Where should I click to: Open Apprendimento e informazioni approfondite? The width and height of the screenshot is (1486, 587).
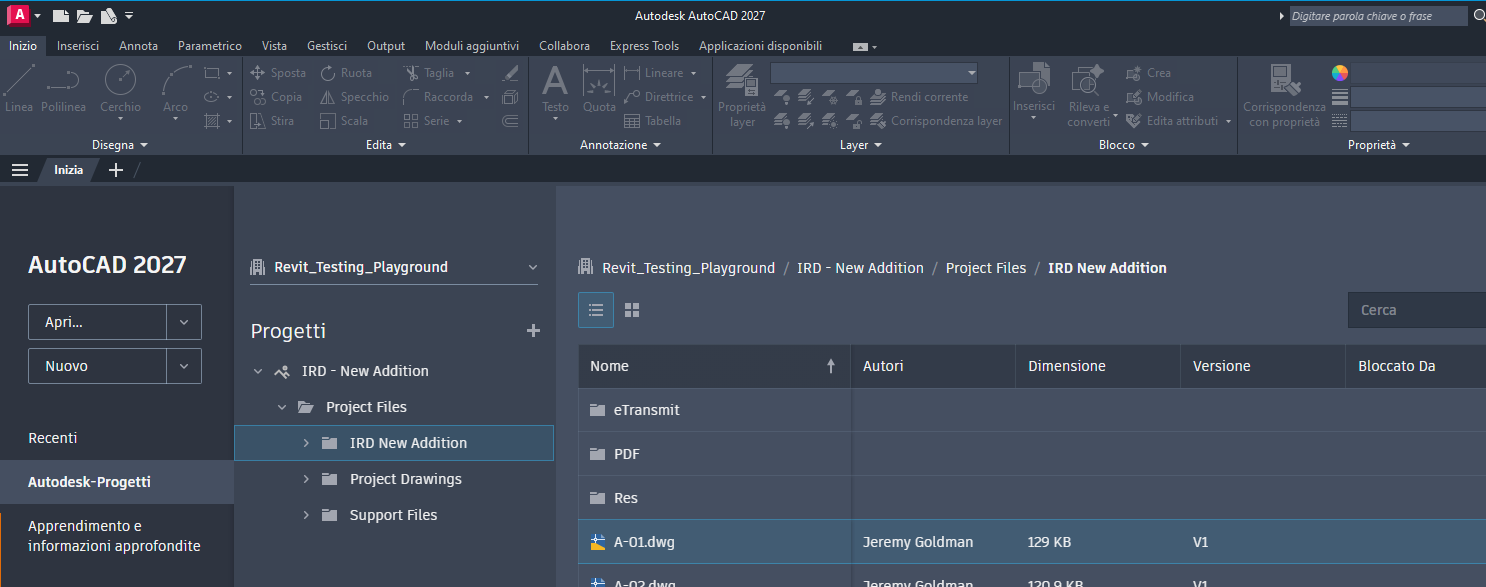(x=115, y=536)
